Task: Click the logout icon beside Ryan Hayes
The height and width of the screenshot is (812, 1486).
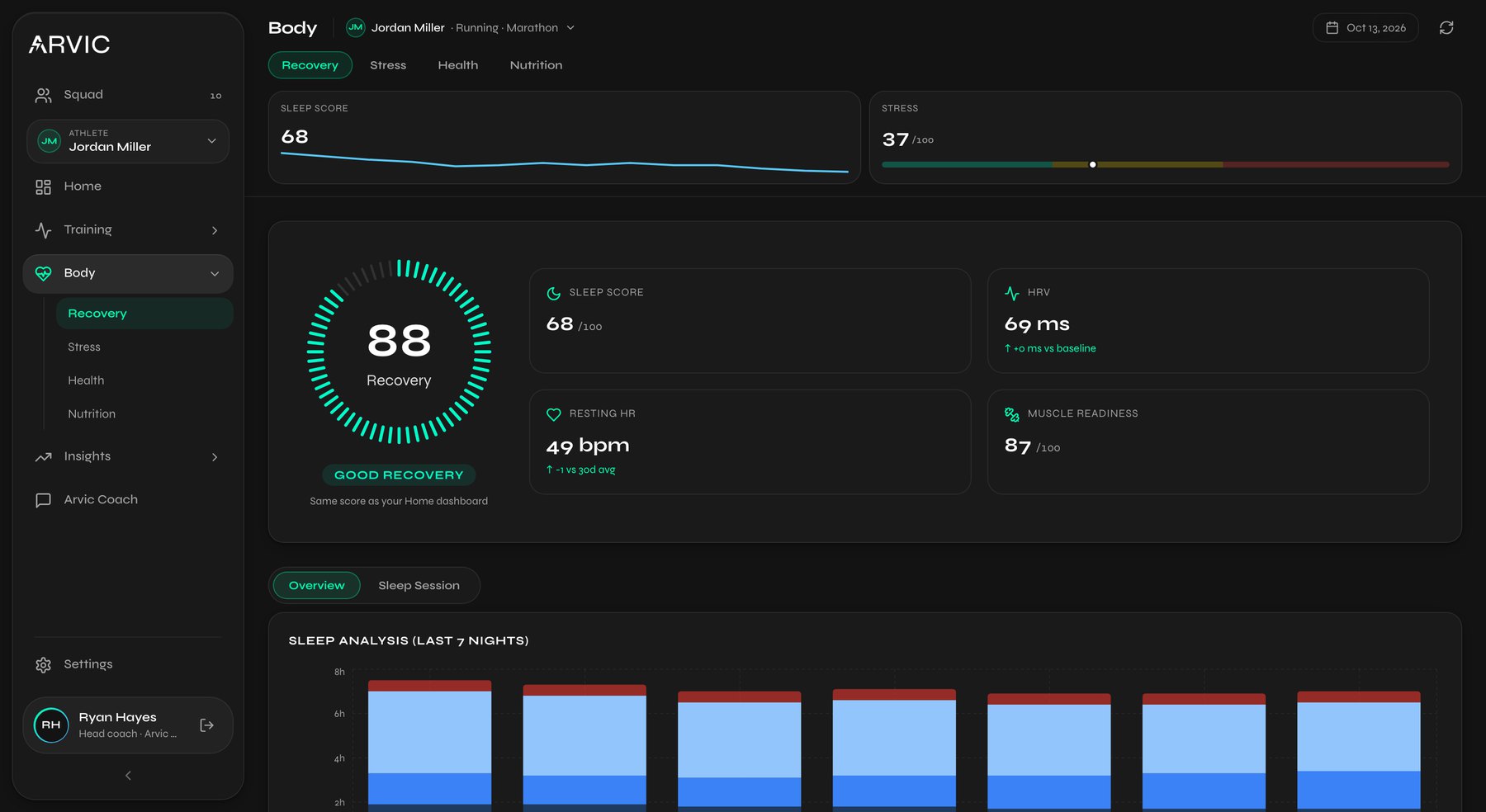Action: [x=207, y=725]
